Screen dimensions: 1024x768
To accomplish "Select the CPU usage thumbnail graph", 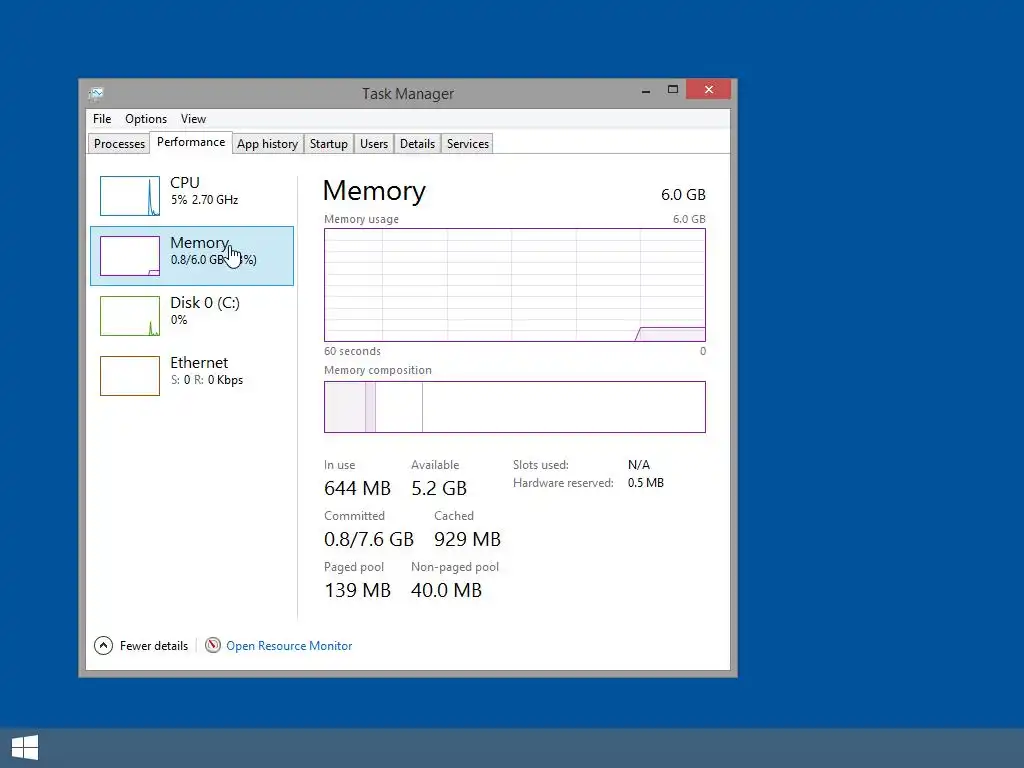I will click(129, 196).
